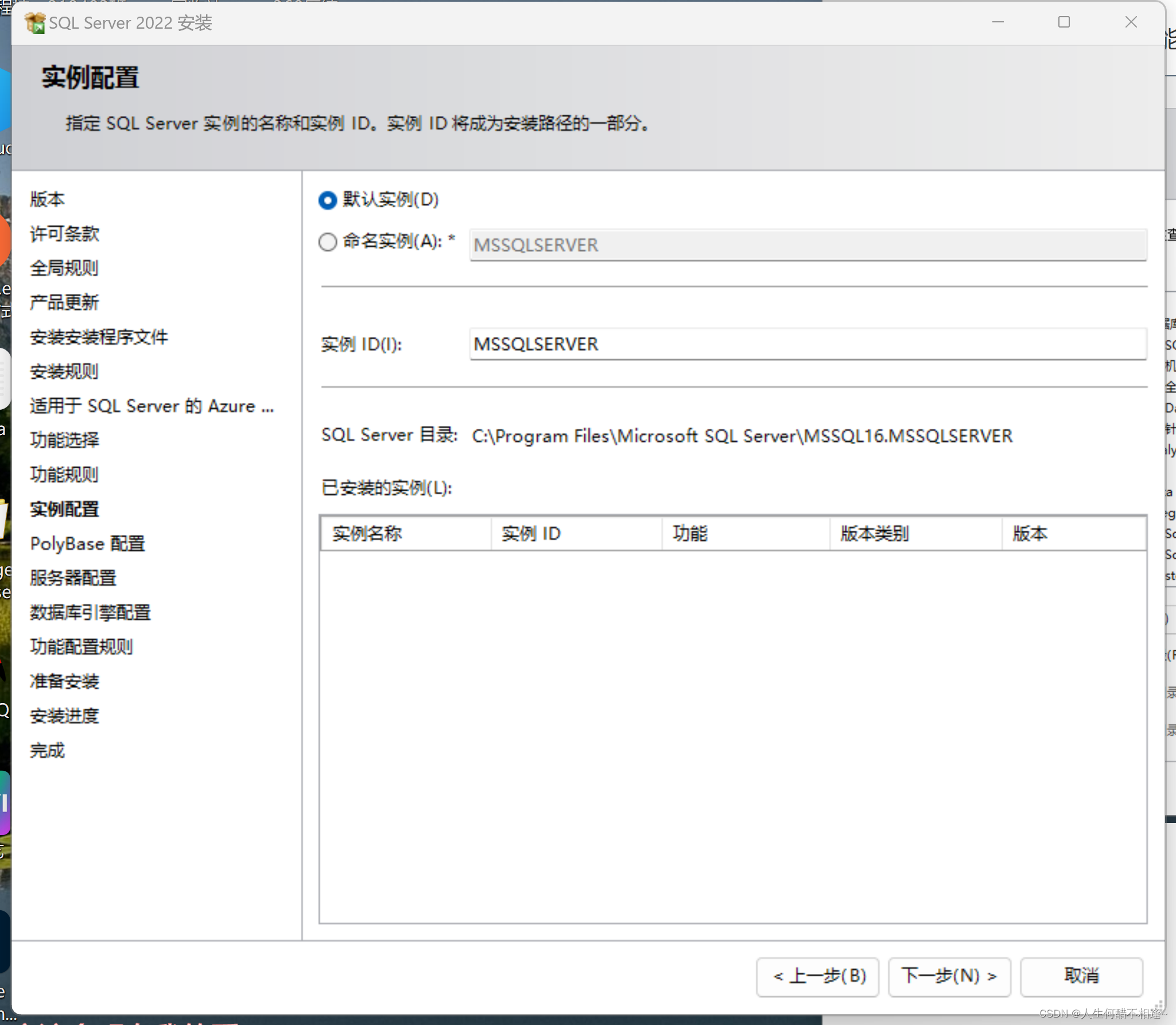
Task: Select 功能规则 step in sidebar
Action: [64, 475]
